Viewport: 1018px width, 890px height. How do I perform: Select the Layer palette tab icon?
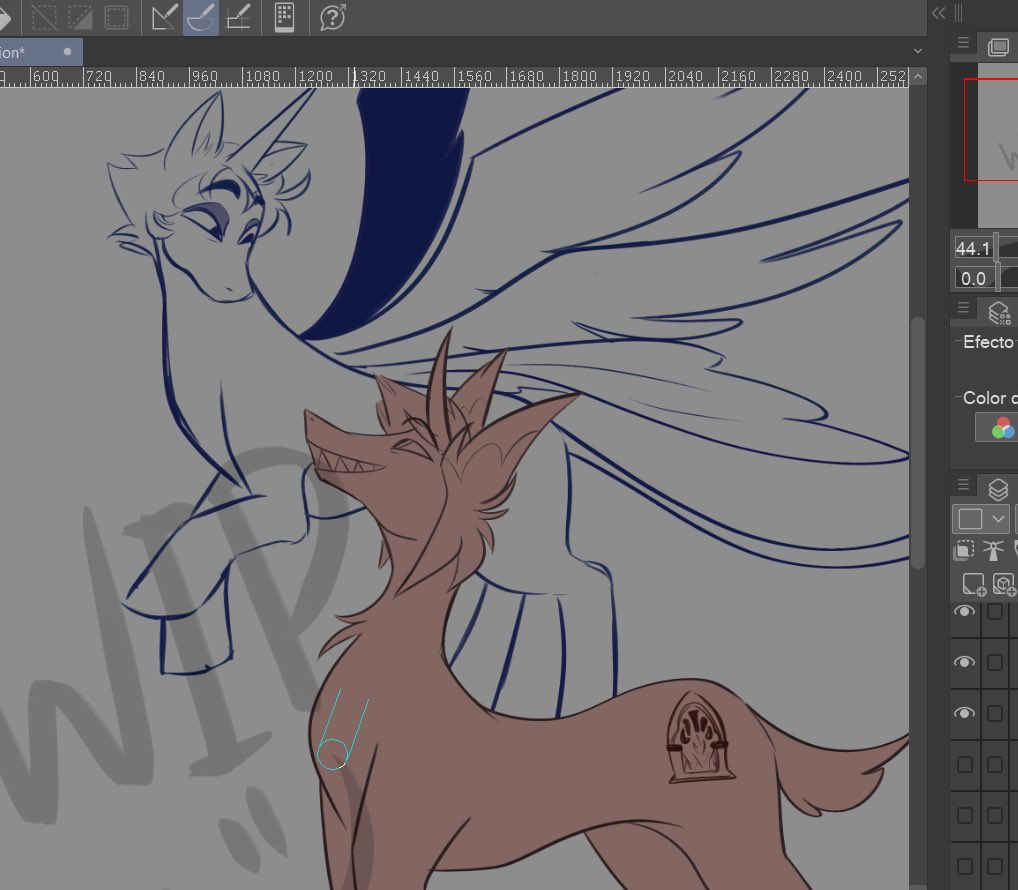[999, 489]
